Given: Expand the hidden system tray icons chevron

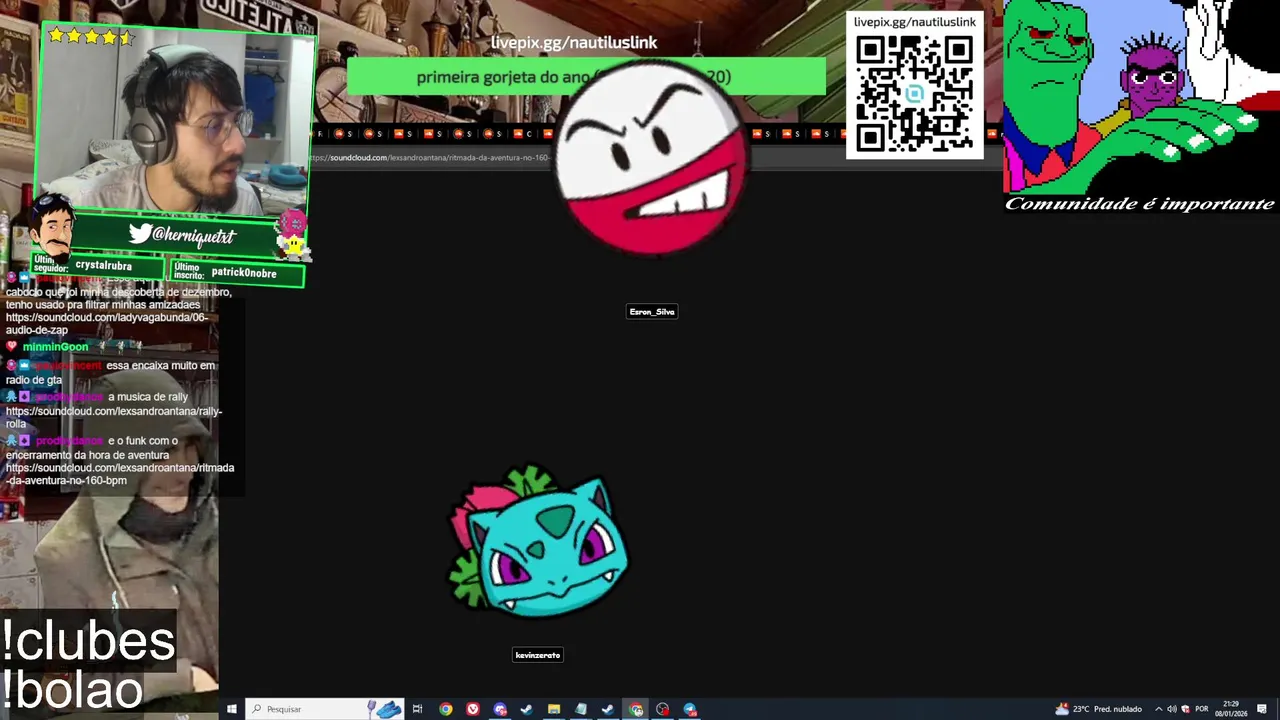Looking at the screenshot, I should click(1158, 709).
